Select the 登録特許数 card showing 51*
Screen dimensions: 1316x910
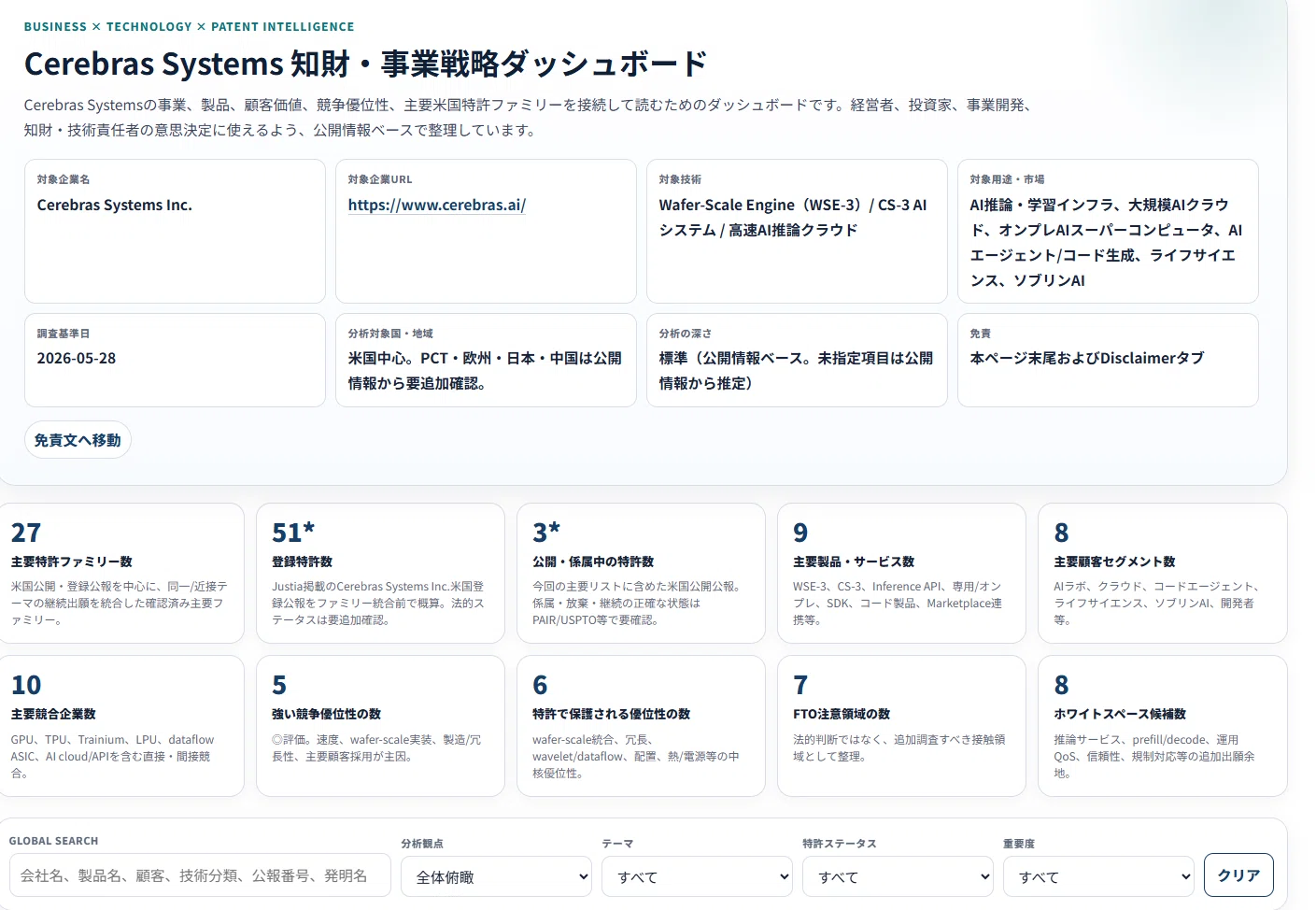pyautogui.click(x=380, y=574)
